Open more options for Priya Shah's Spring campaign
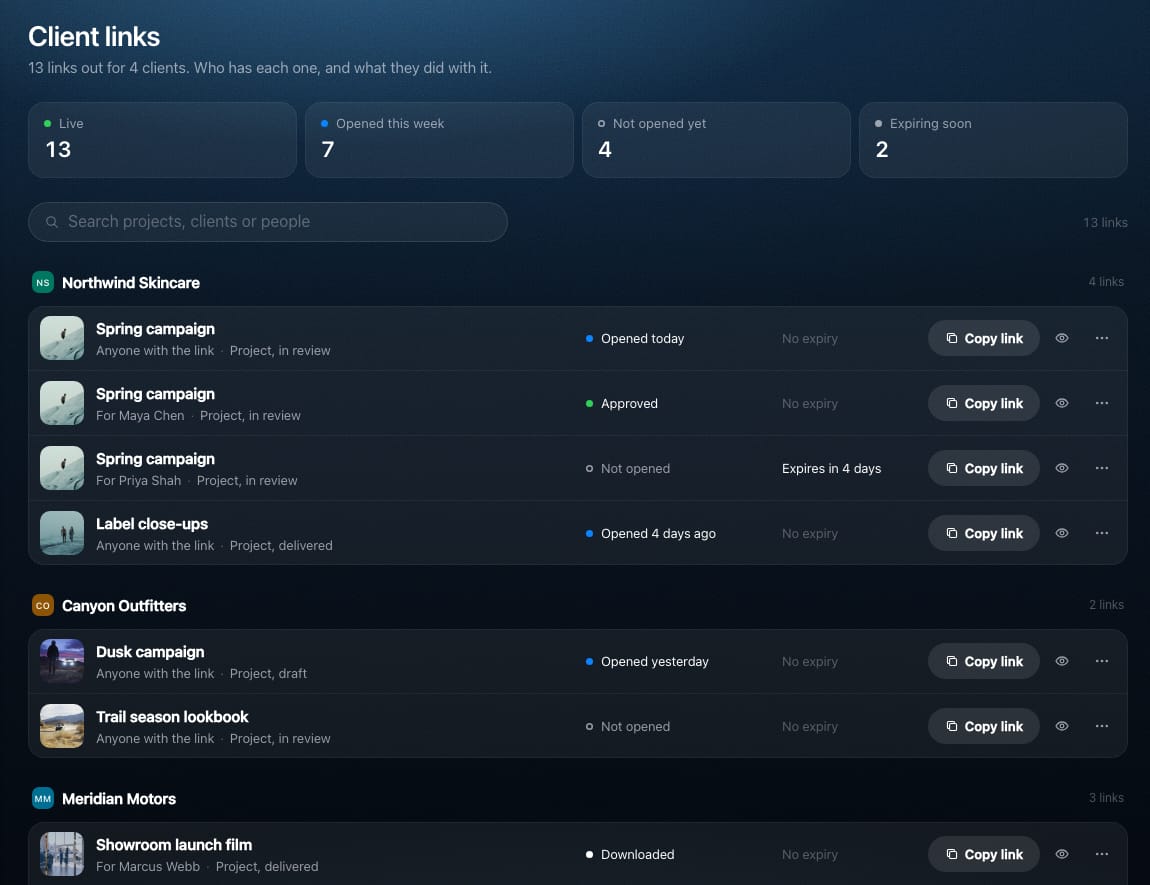 pyautogui.click(x=1102, y=468)
